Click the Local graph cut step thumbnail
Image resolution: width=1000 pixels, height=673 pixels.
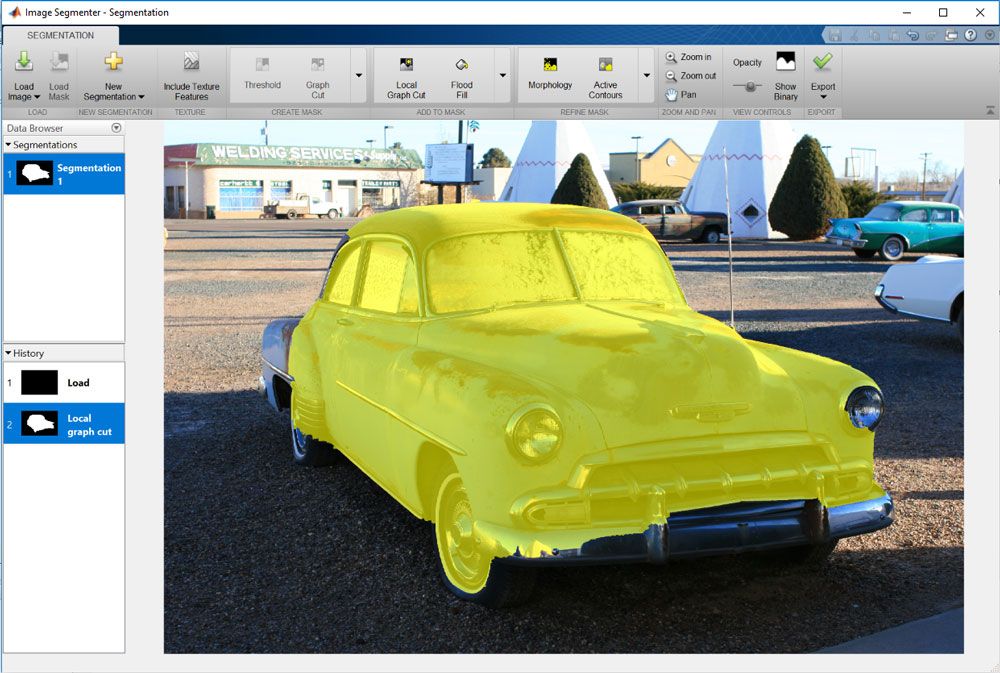[40, 424]
